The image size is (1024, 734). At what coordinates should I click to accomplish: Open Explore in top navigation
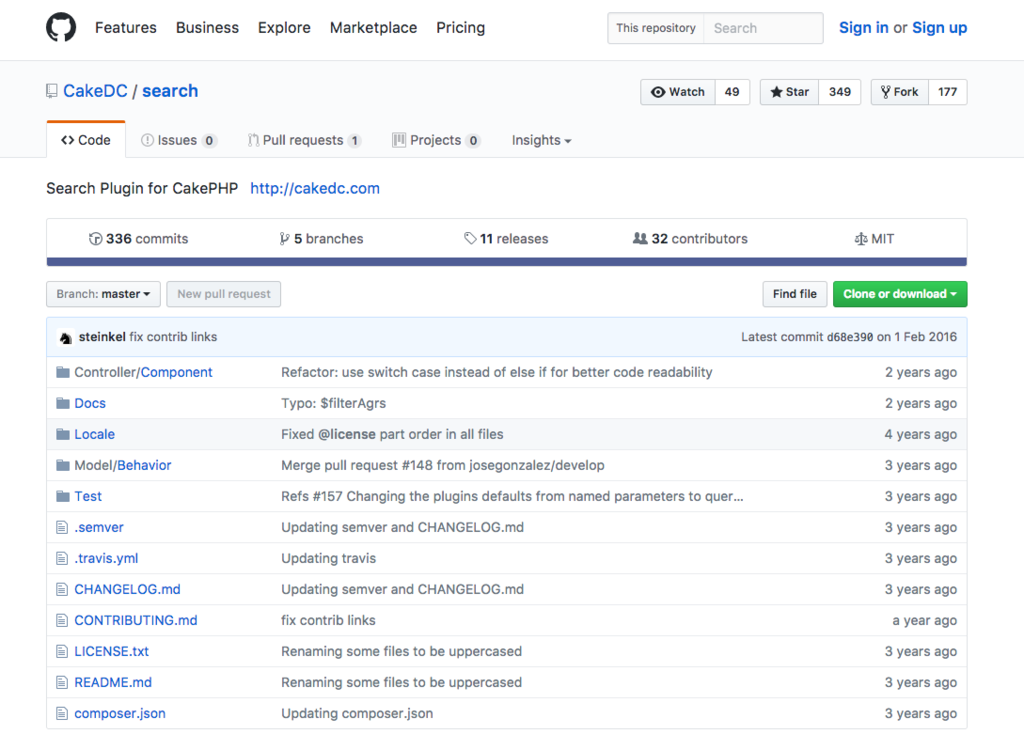284,27
